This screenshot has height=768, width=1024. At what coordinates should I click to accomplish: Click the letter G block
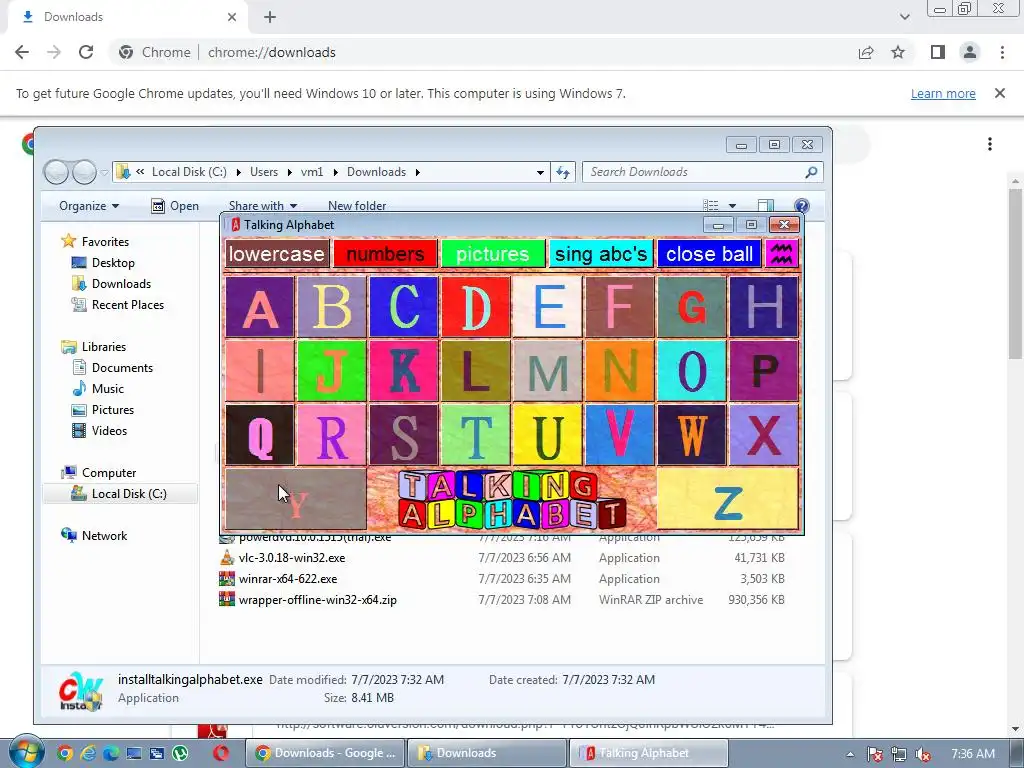pos(692,306)
